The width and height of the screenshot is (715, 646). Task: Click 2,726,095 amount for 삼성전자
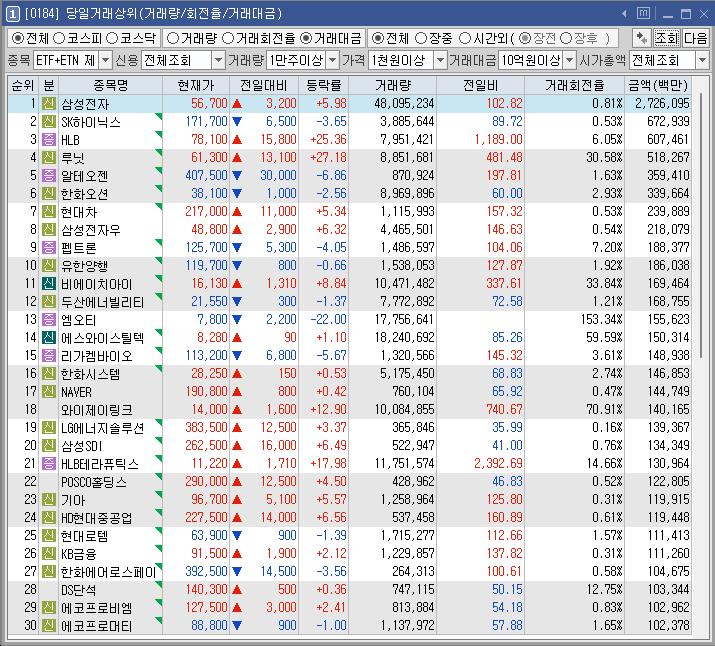662,104
